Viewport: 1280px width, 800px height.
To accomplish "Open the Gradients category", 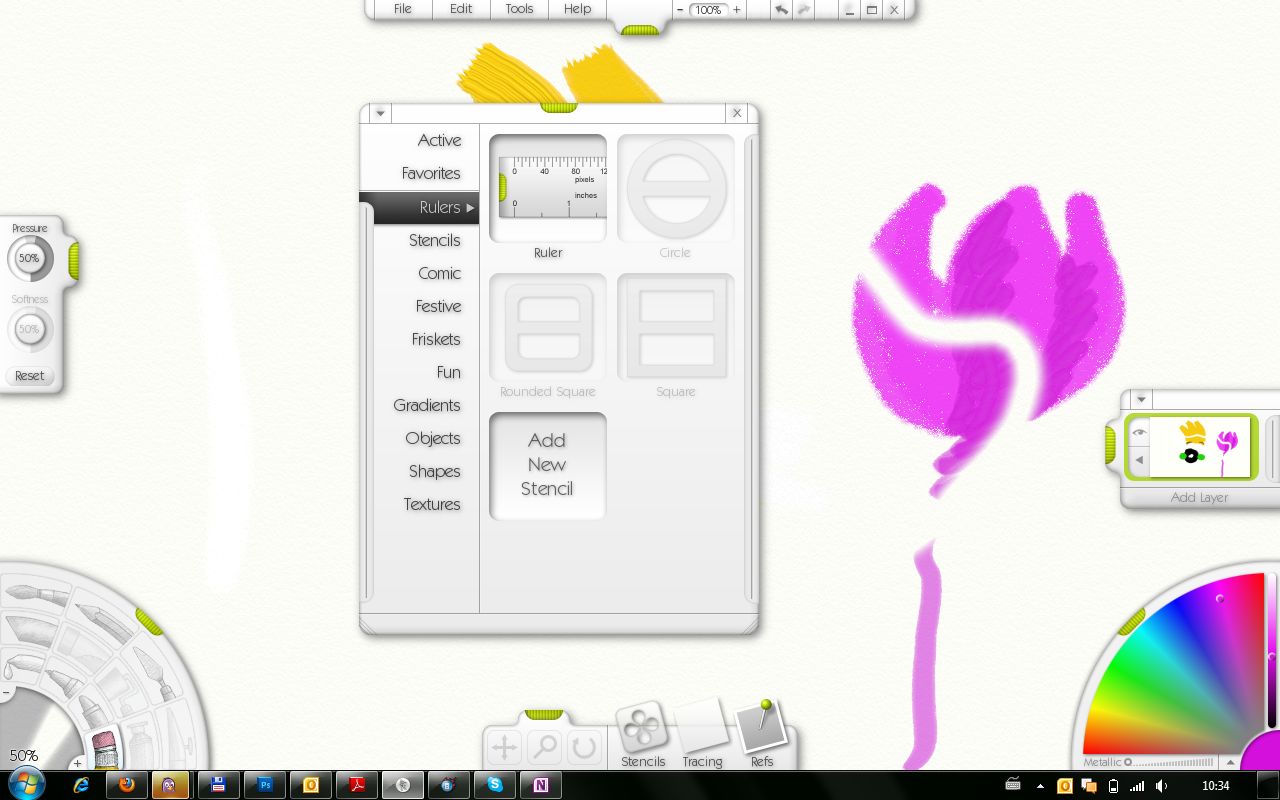I will pos(427,405).
